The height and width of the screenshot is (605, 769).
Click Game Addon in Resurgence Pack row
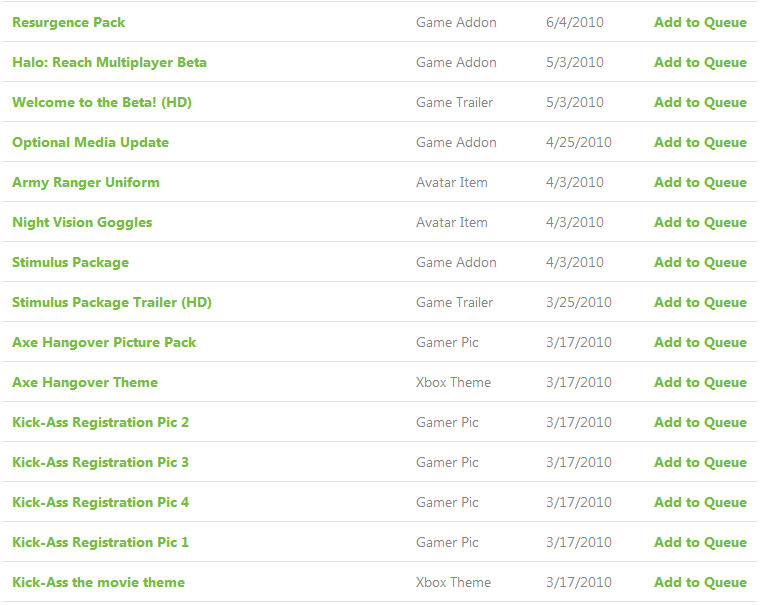tap(456, 23)
